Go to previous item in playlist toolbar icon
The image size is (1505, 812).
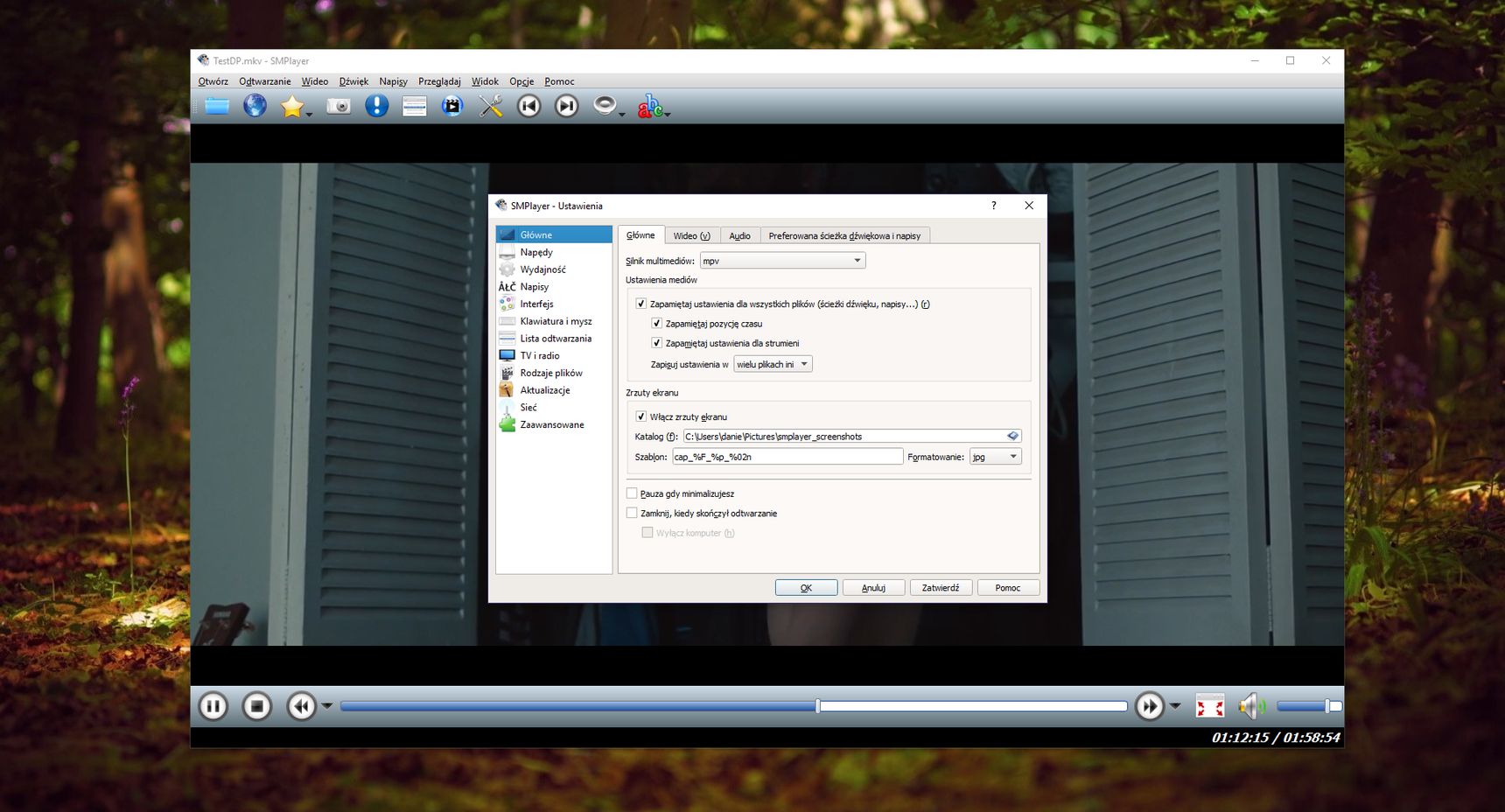[x=528, y=107]
